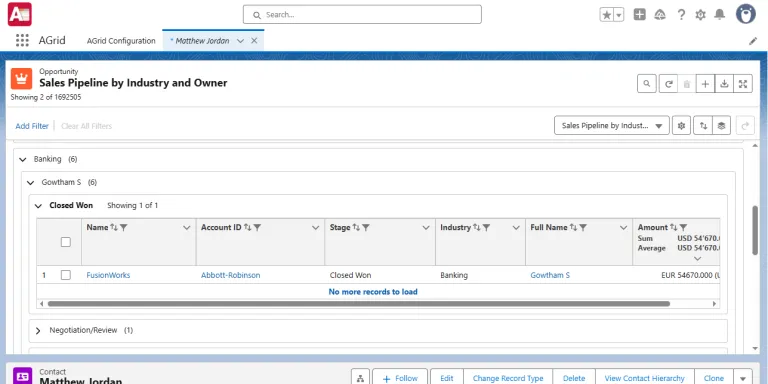Open the App Launcher grid icon
This screenshot has height=384, width=768.
[22, 41]
